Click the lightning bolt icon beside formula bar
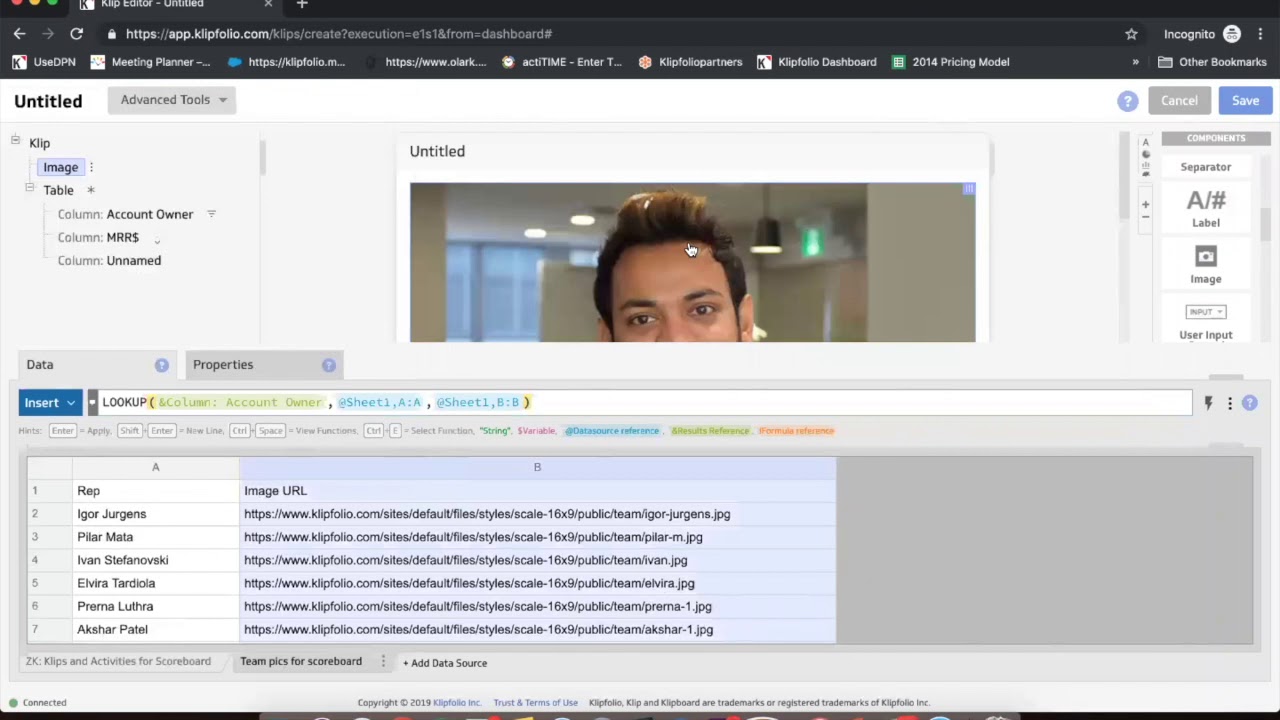The height and width of the screenshot is (720, 1280). pyautogui.click(x=1208, y=403)
